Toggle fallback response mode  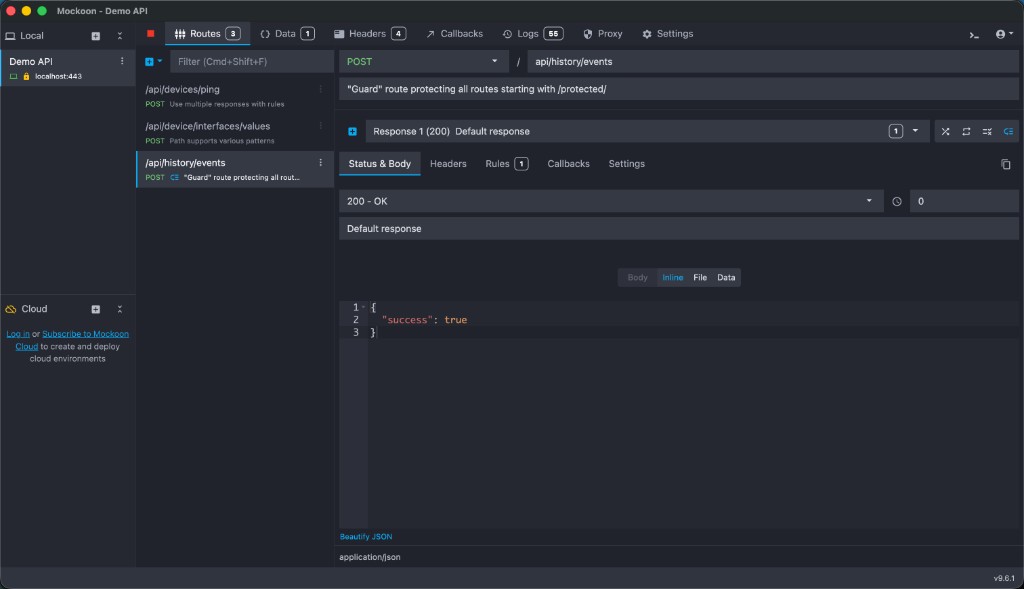1008,131
